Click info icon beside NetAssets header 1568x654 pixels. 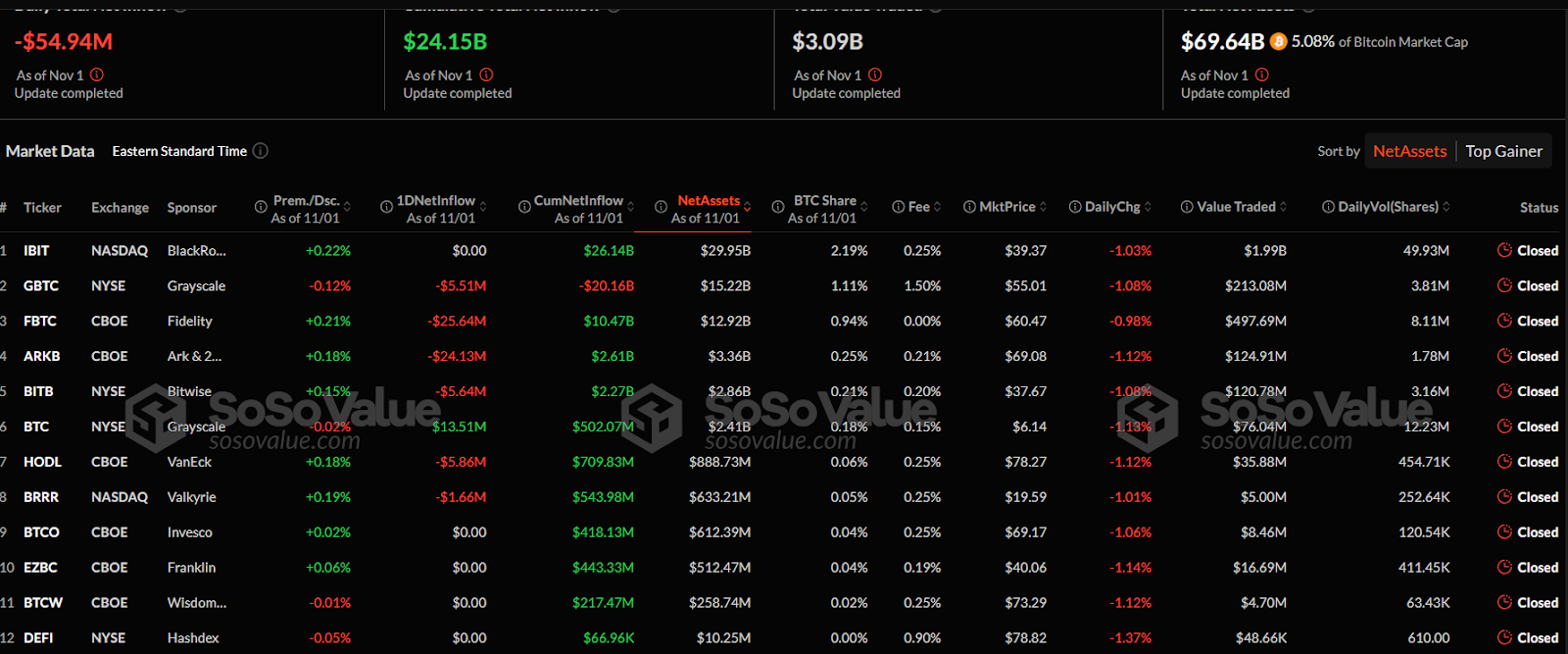pos(661,207)
